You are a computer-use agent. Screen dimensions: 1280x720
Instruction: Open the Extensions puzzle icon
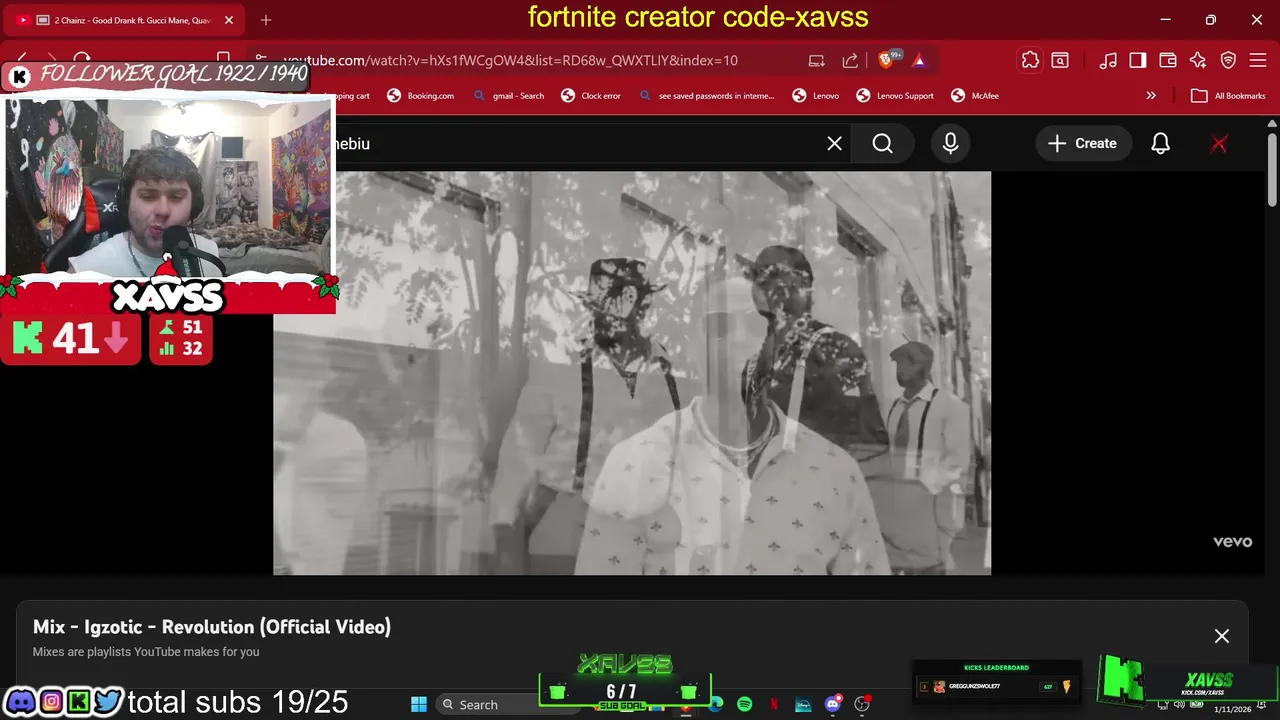coord(1030,60)
